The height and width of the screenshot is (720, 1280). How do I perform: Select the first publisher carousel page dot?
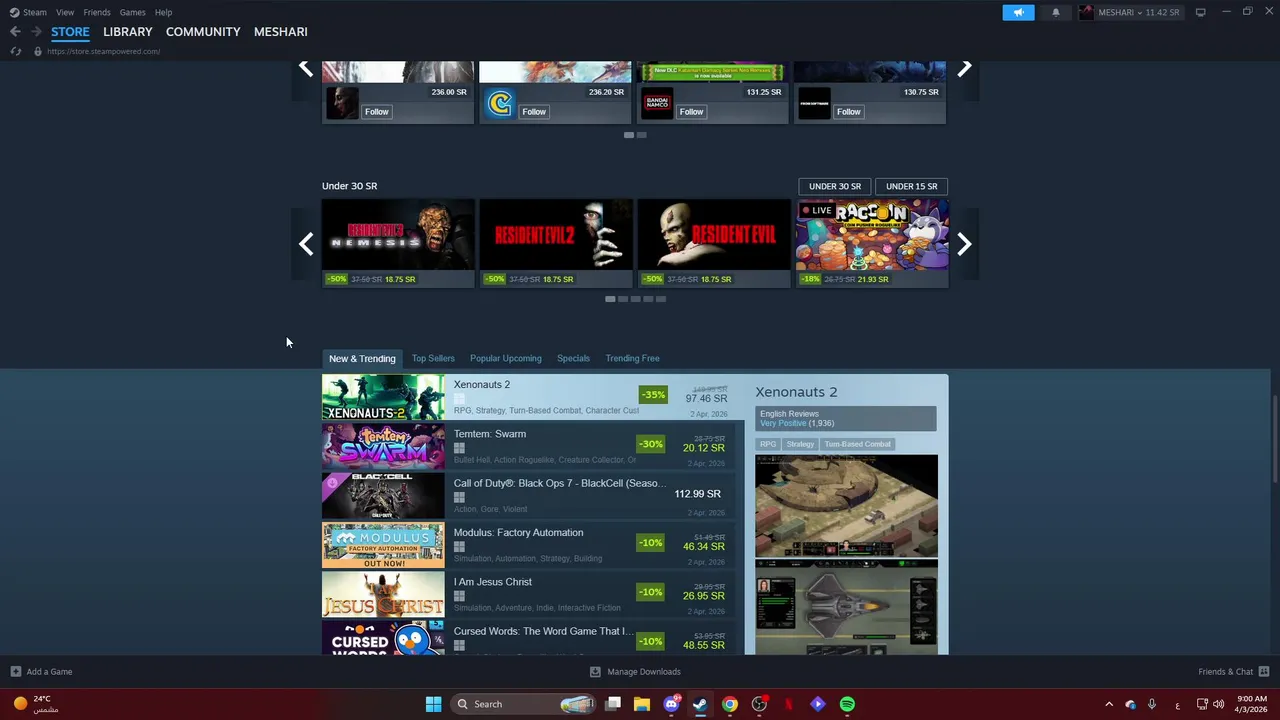629,135
